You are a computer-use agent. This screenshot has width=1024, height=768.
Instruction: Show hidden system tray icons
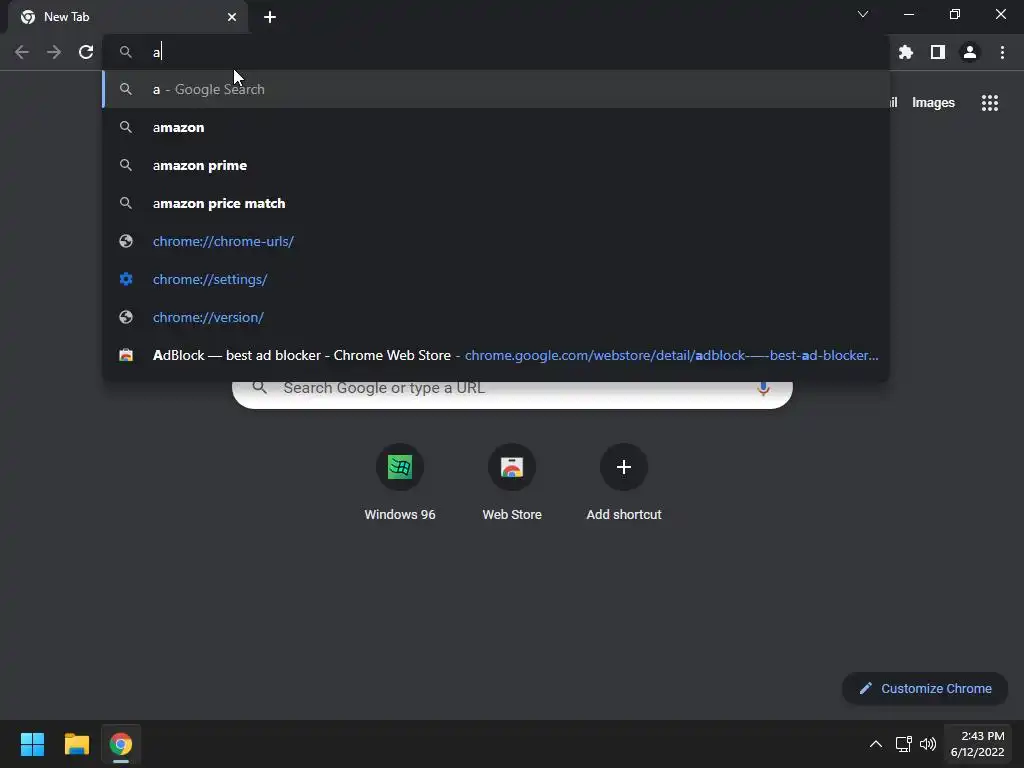pos(876,744)
